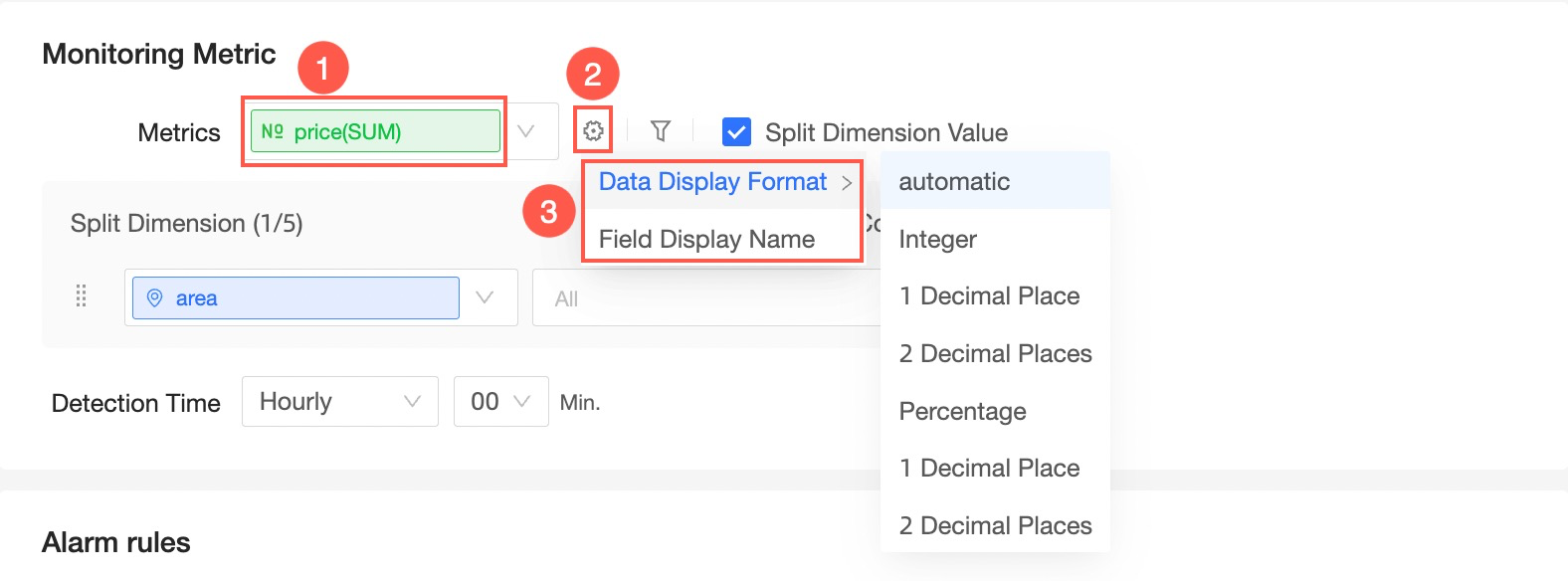1568x581 pixels.
Task: Click the numeric type icon on price(SUM)
Action: pos(272,131)
